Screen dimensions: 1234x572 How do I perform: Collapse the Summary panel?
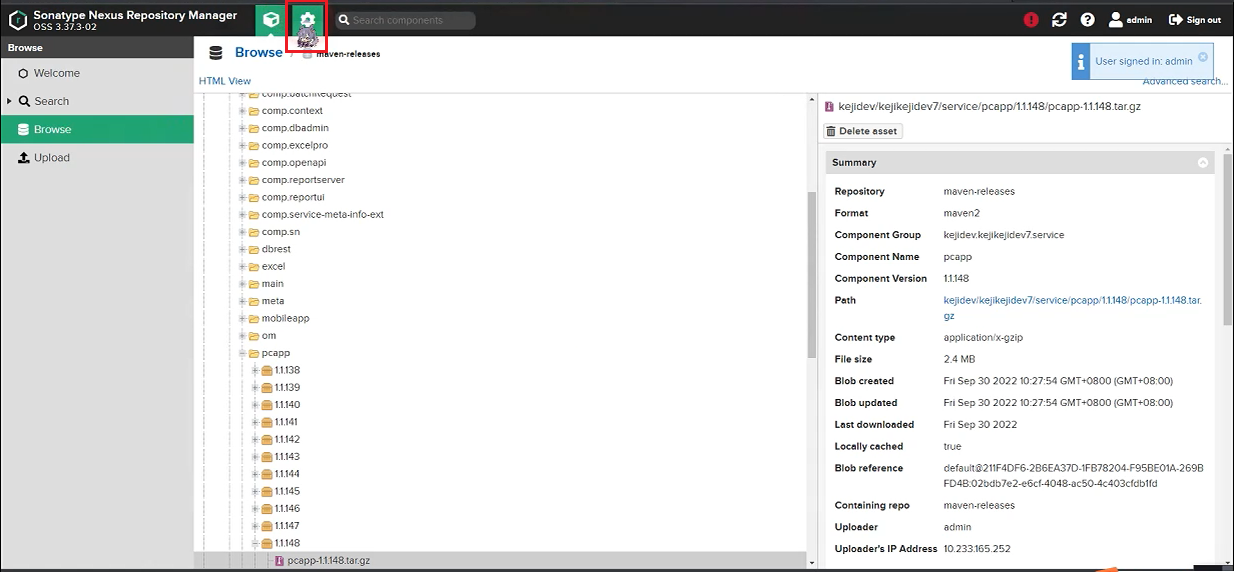pos(1203,163)
